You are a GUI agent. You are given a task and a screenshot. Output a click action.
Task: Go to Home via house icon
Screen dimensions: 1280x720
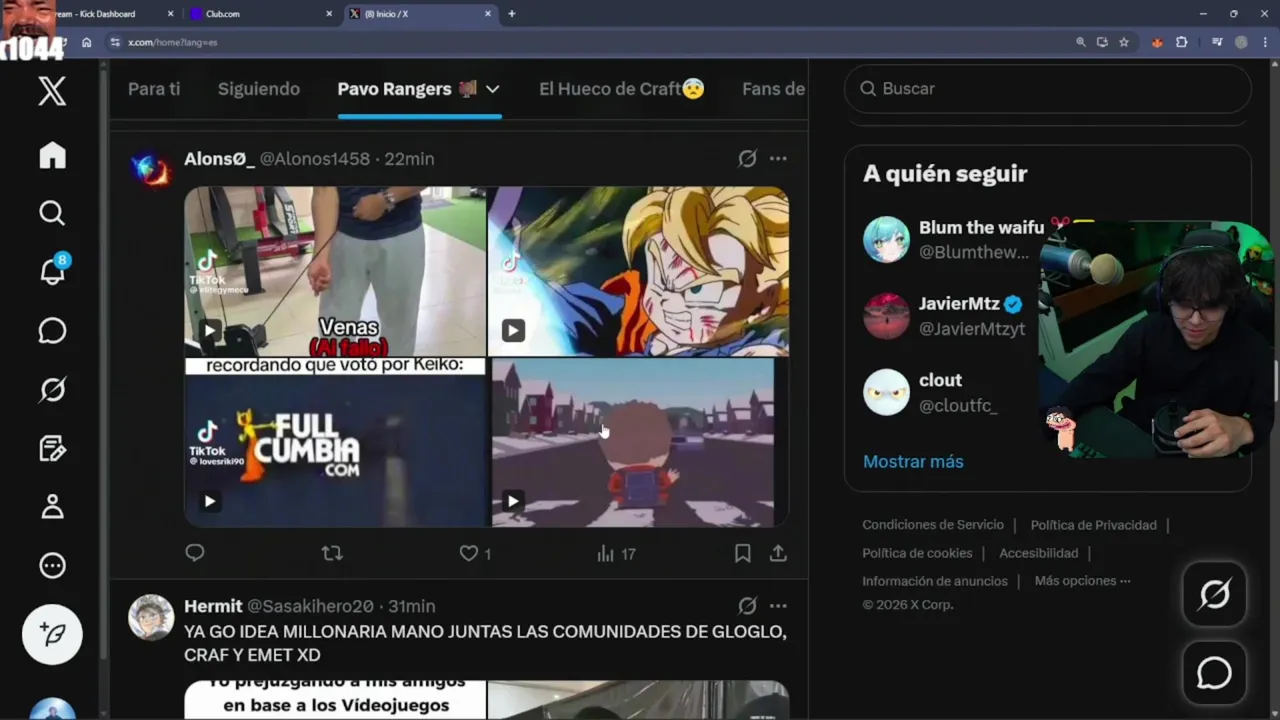pyautogui.click(x=52, y=155)
